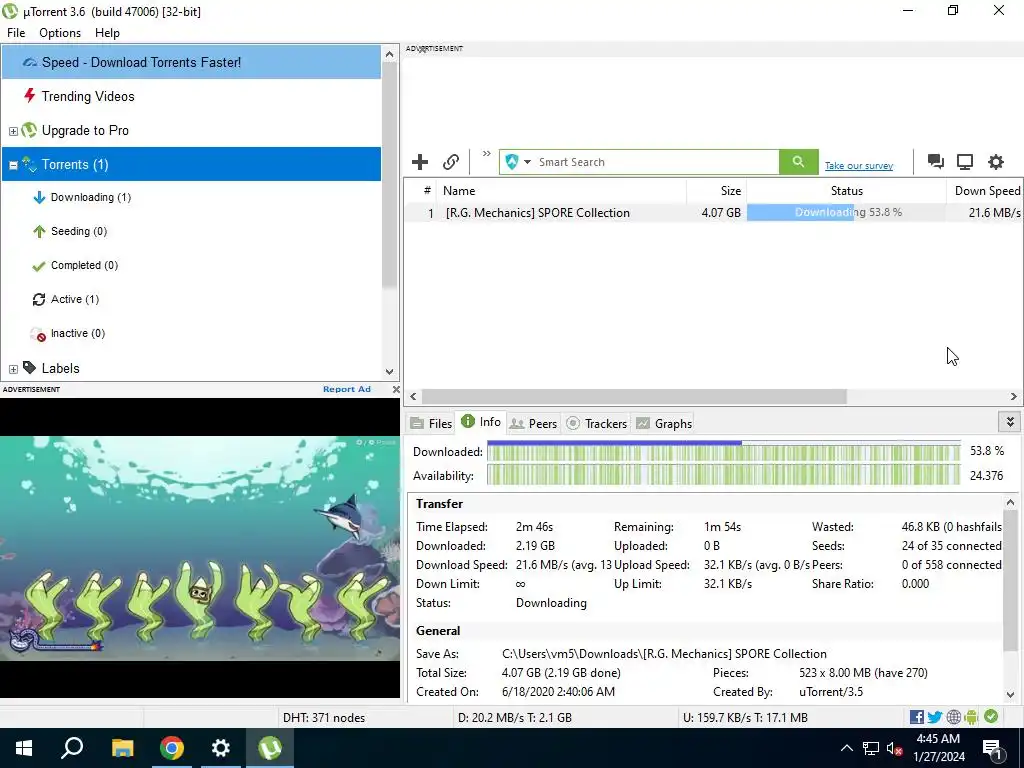
Task: Click the green network OK check icon
Action: pyautogui.click(x=991, y=716)
